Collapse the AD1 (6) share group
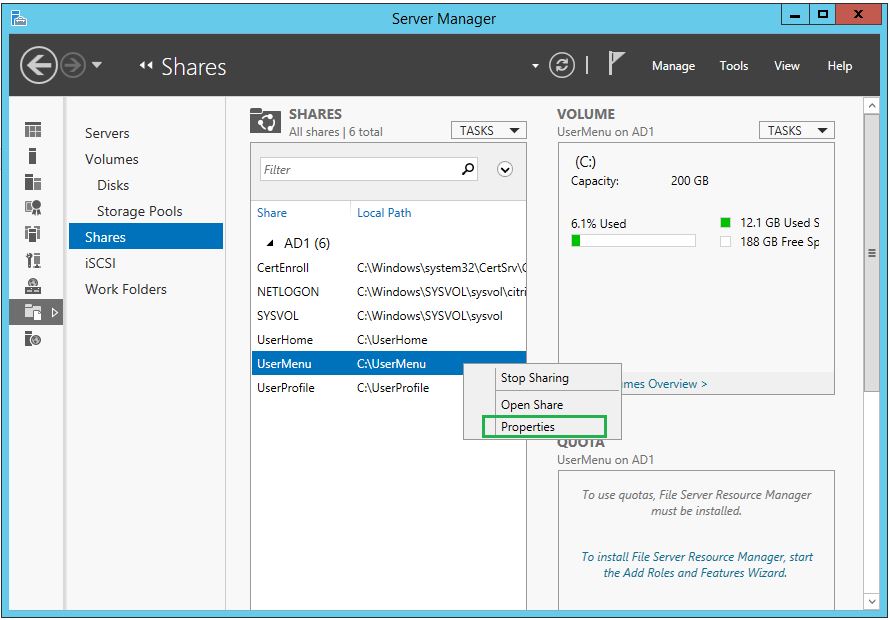The image size is (890, 620). click(x=270, y=244)
